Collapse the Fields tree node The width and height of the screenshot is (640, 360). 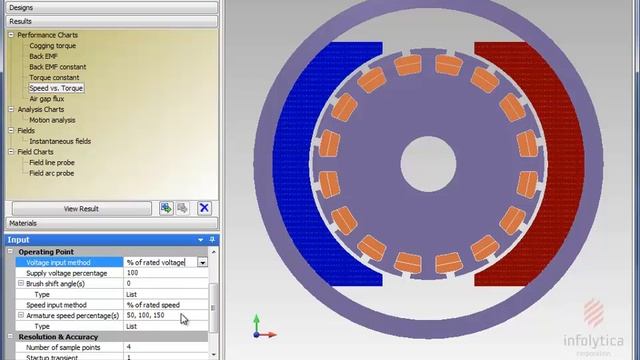[x=11, y=131]
